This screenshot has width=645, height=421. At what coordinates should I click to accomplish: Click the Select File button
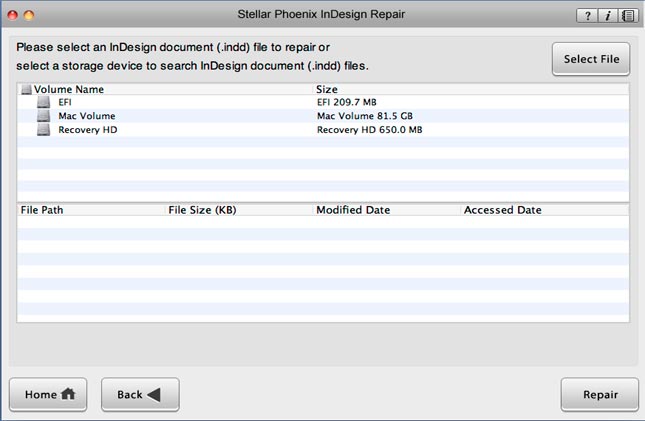[591, 59]
